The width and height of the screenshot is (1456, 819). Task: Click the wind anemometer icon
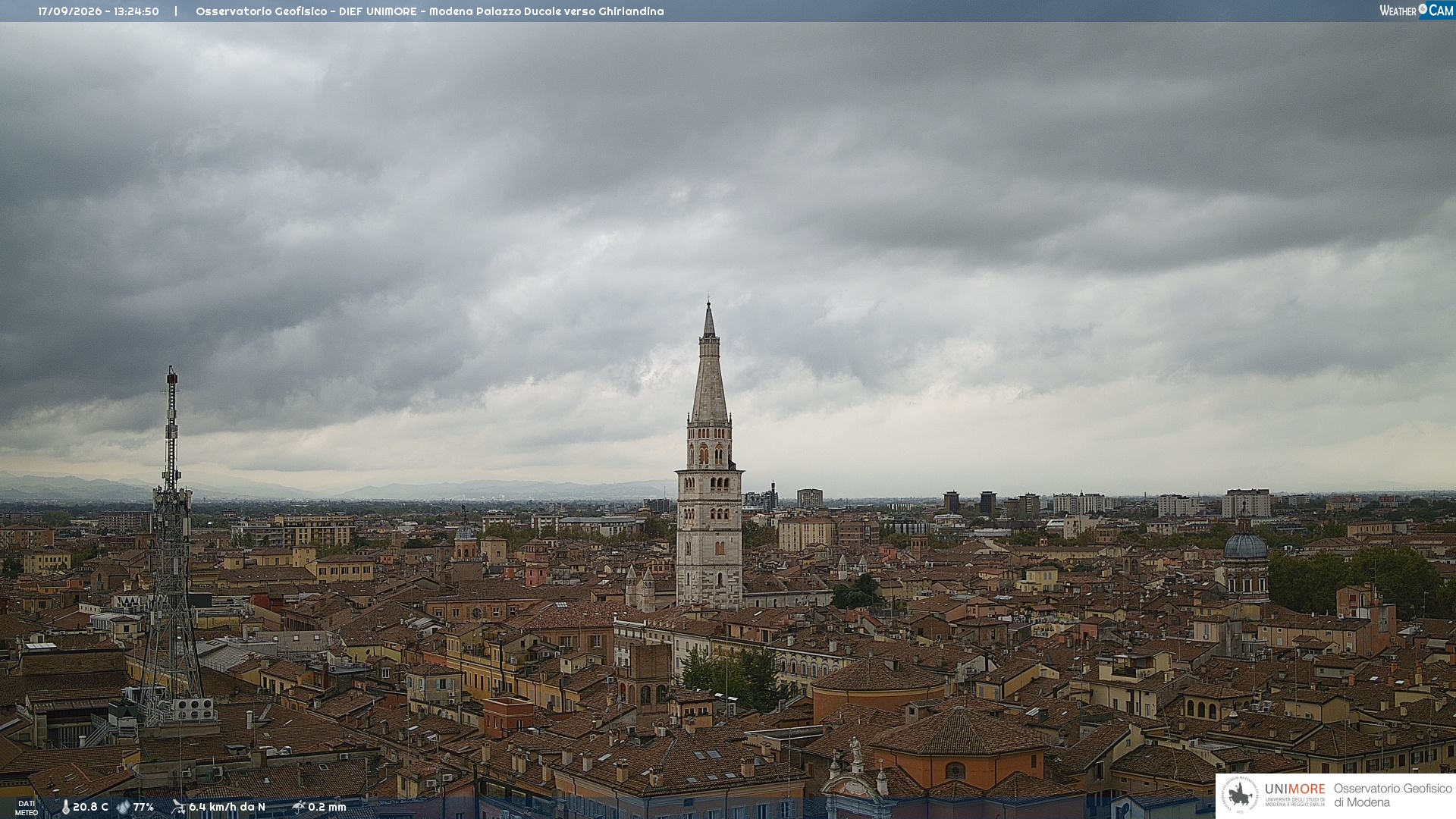[x=178, y=807]
